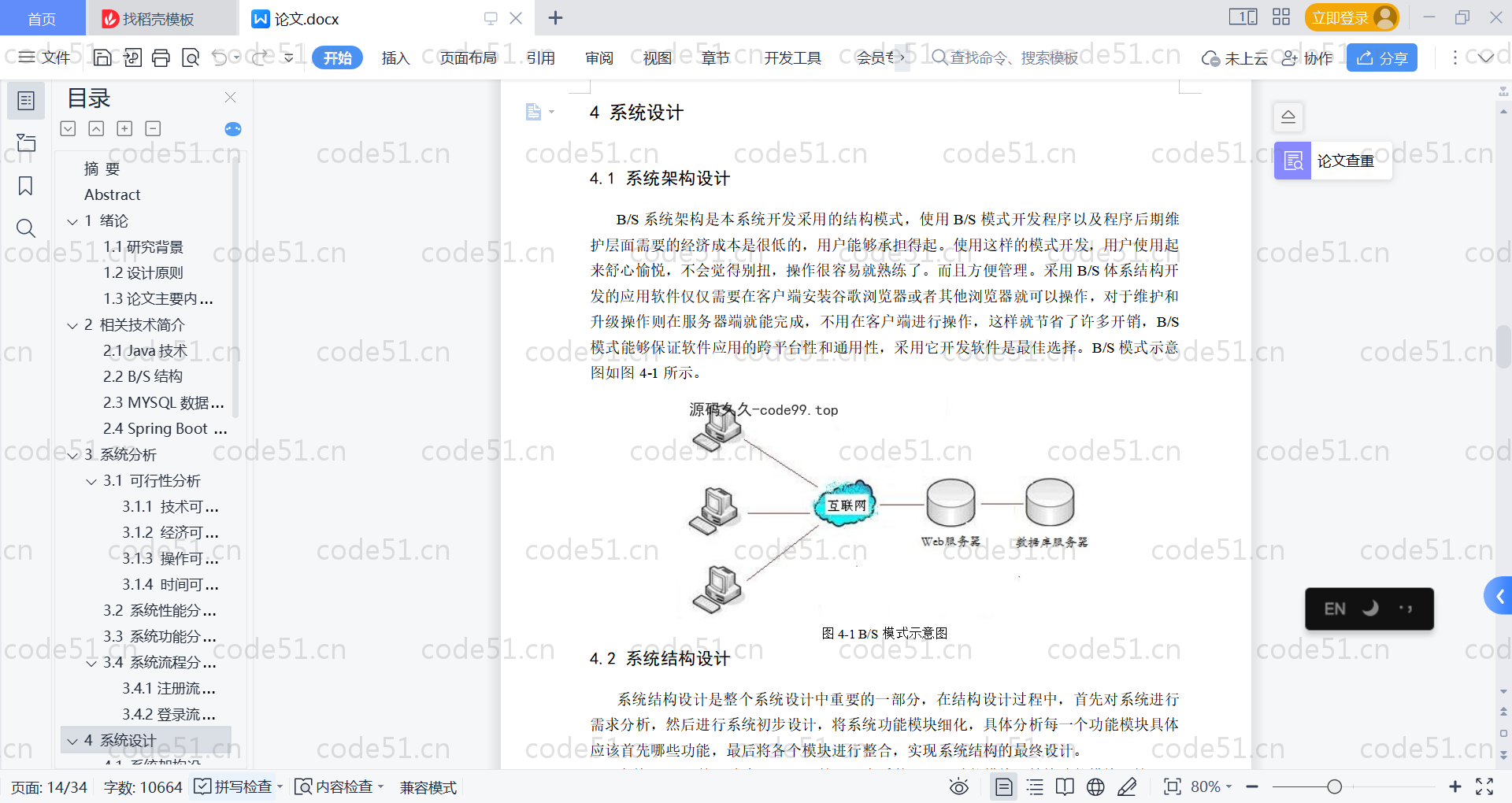1512x803 pixels.
Task: Go to 2.4 Spring Boot in outline
Action: 165,428
